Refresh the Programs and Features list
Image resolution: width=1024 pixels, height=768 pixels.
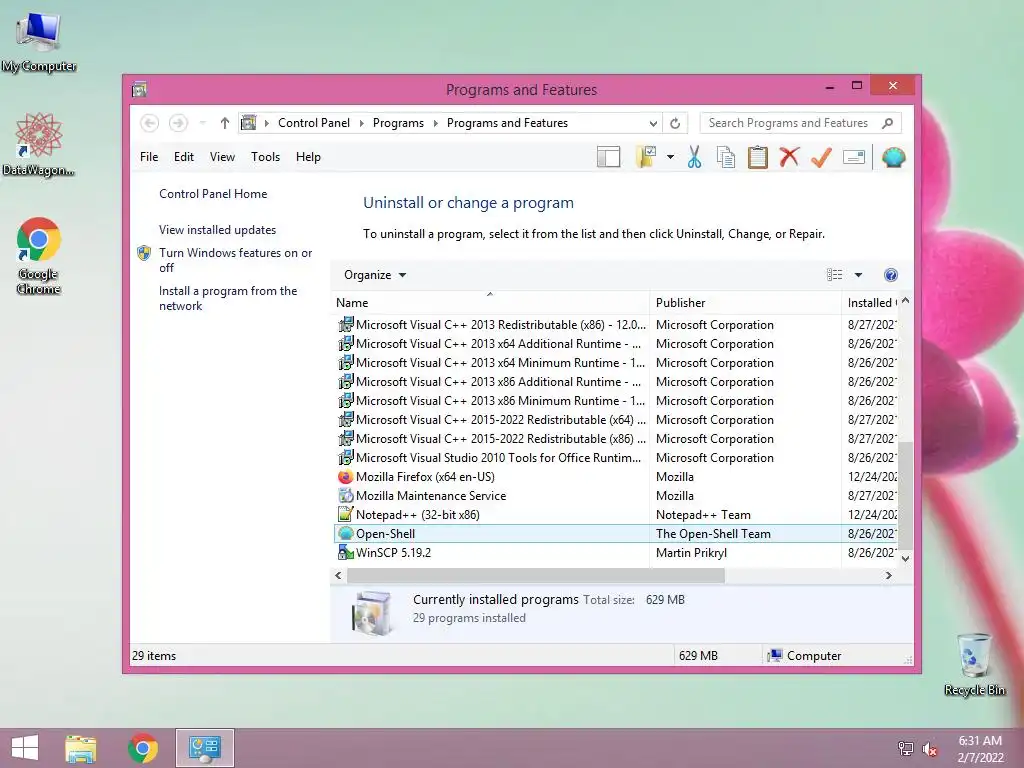coord(675,123)
